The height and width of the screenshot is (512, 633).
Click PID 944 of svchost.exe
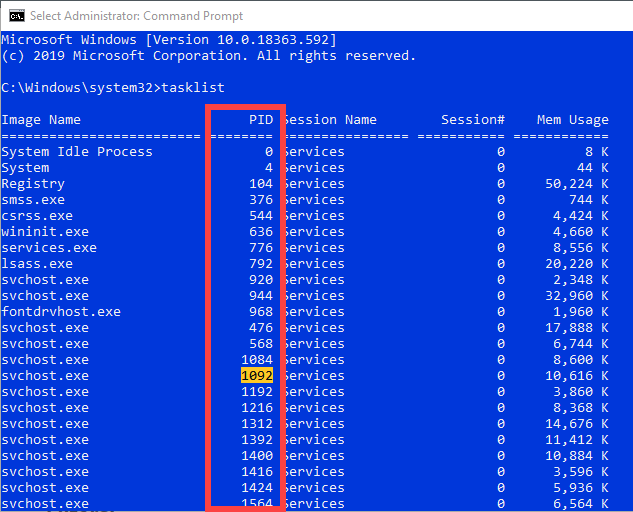[x=261, y=296]
